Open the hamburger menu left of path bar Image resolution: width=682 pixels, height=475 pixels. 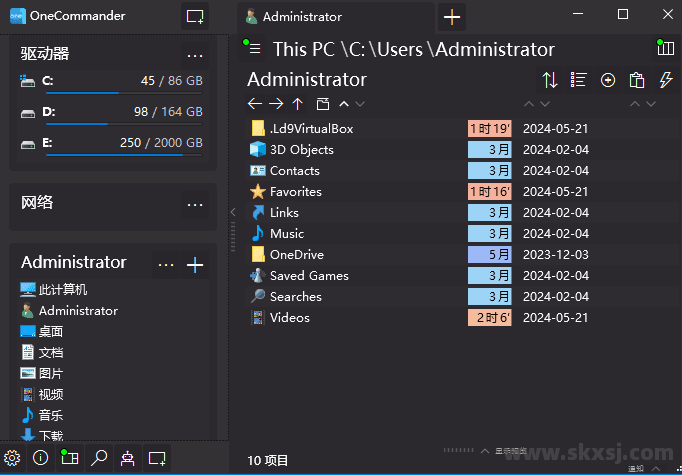(255, 49)
